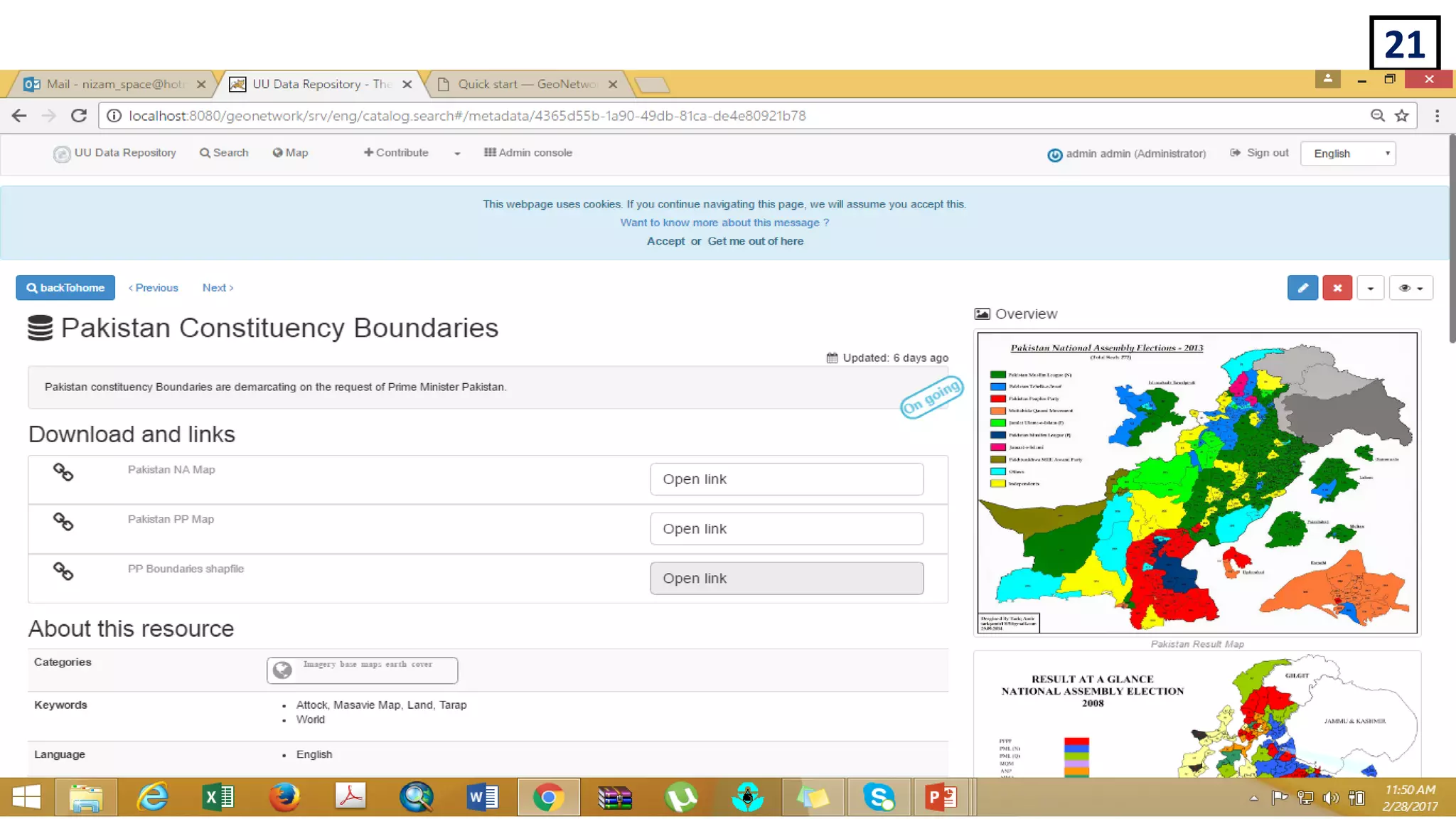Viewport: 1456px width, 819px height.
Task: Open the cookie info link 'Want to know more'
Action: [724, 223]
